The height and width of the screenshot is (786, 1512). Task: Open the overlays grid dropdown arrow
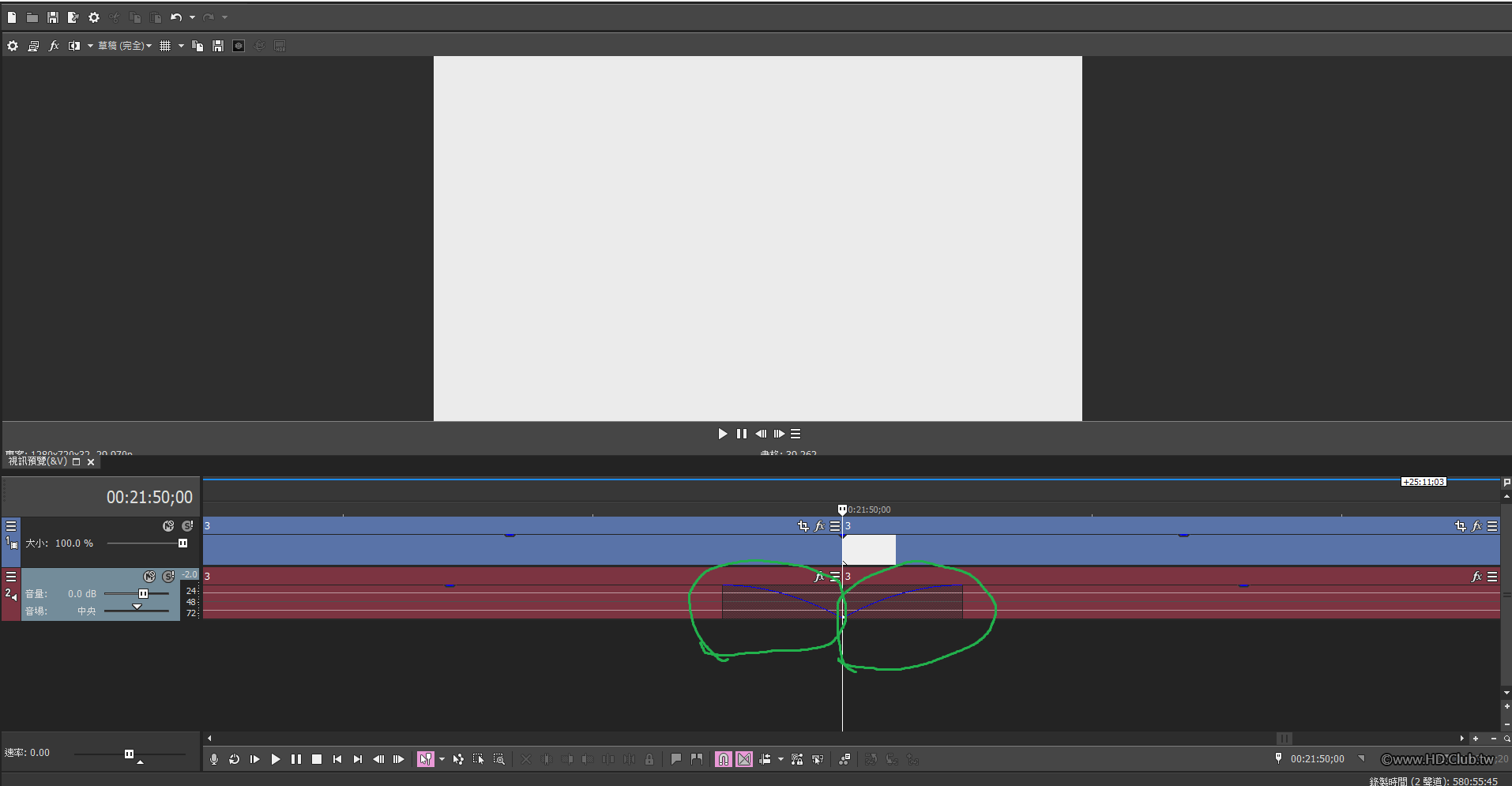pos(181,46)
